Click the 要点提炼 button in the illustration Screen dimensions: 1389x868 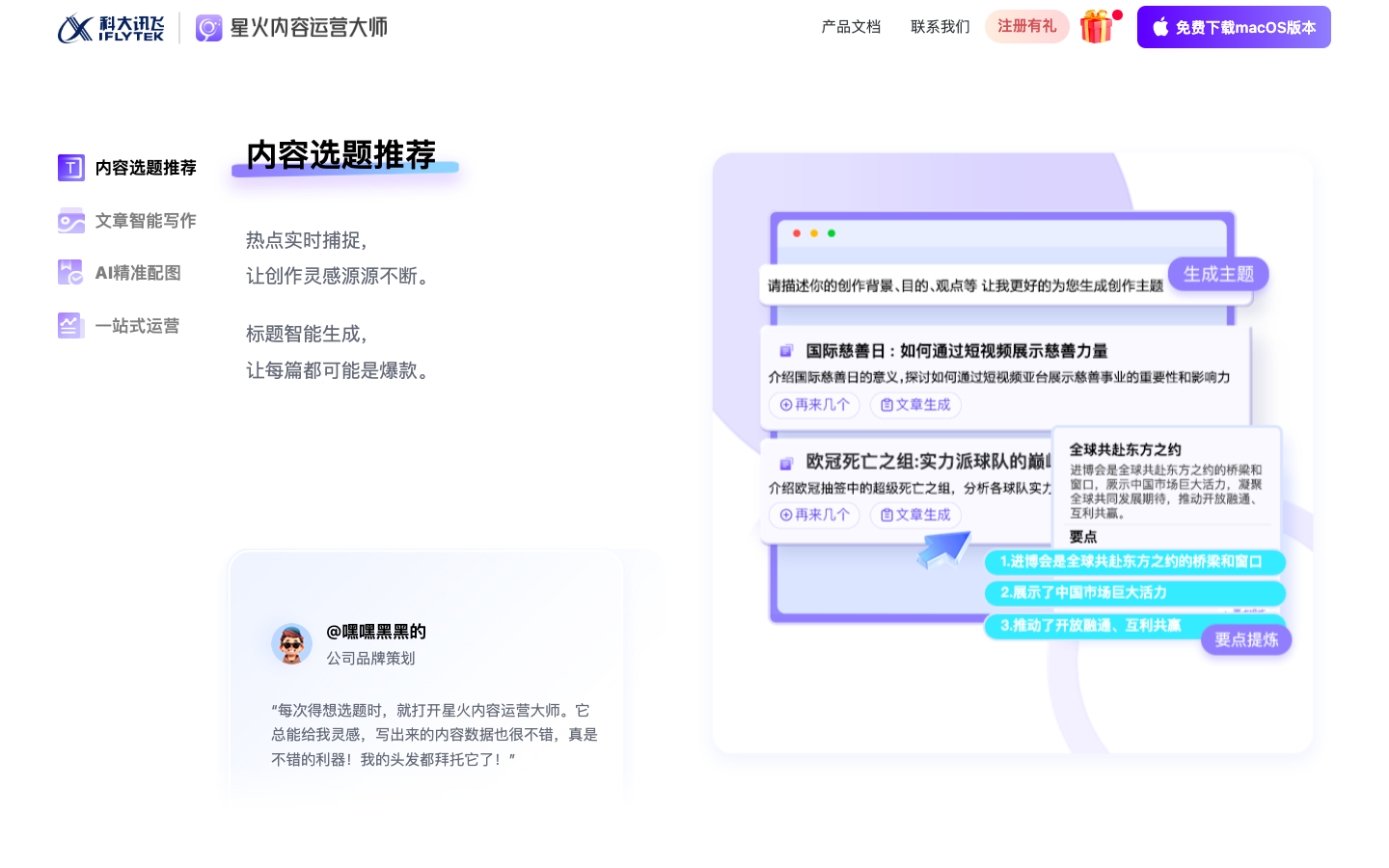[x=1246, y=639]
